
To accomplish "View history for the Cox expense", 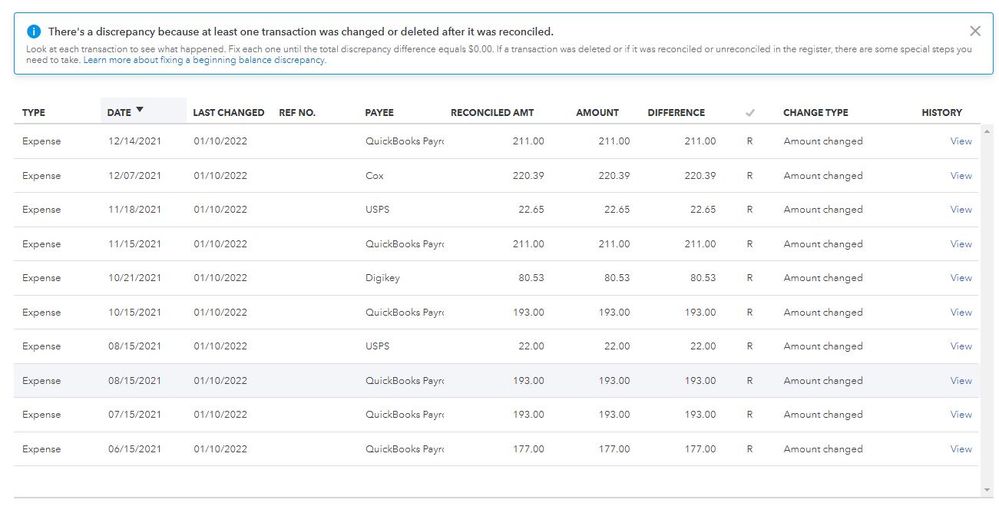I will [960, 176].
